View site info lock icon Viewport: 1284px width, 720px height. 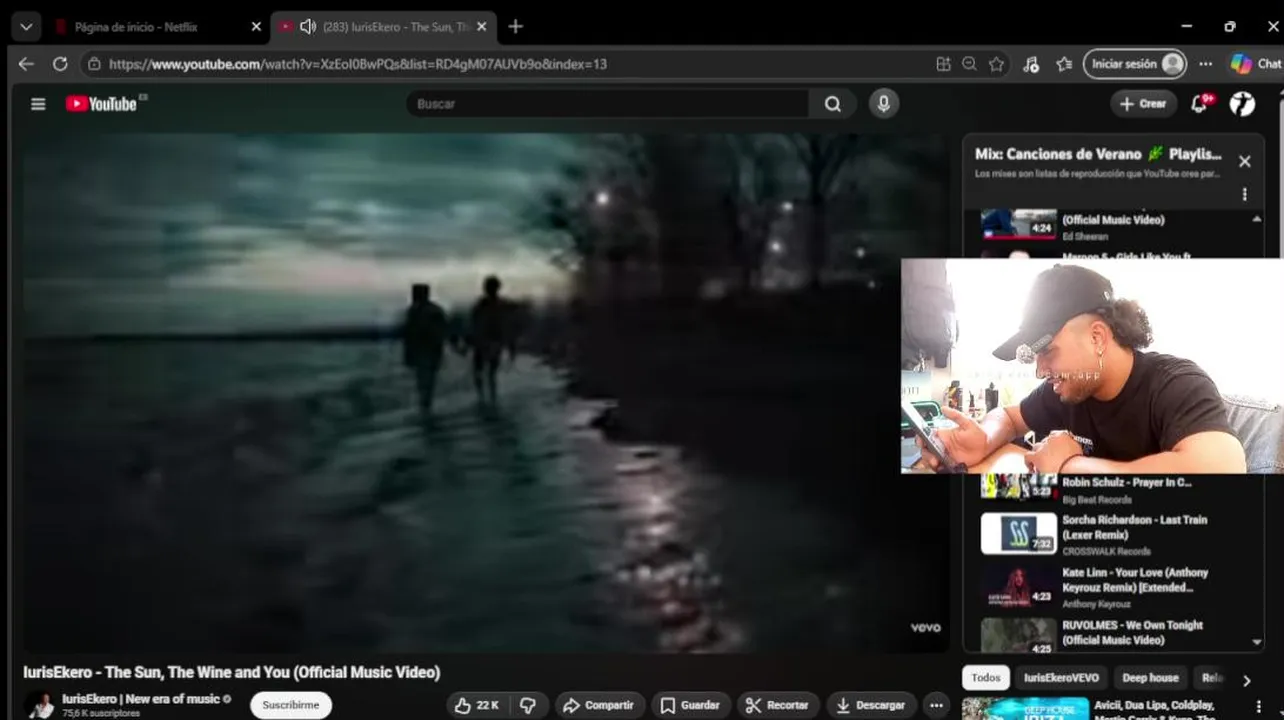[94, 64]
